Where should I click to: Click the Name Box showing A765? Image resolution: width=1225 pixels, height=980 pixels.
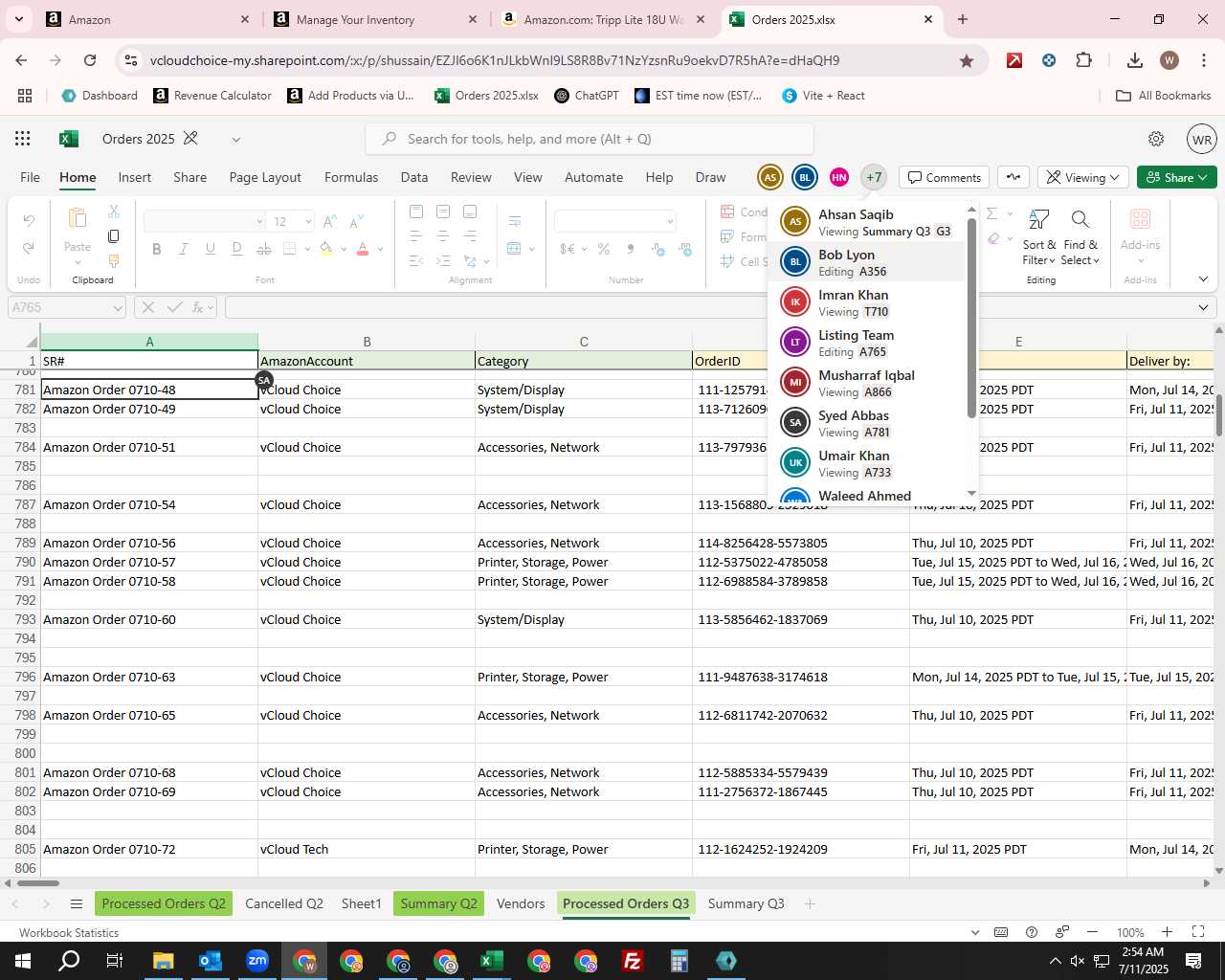pos(67,307)
